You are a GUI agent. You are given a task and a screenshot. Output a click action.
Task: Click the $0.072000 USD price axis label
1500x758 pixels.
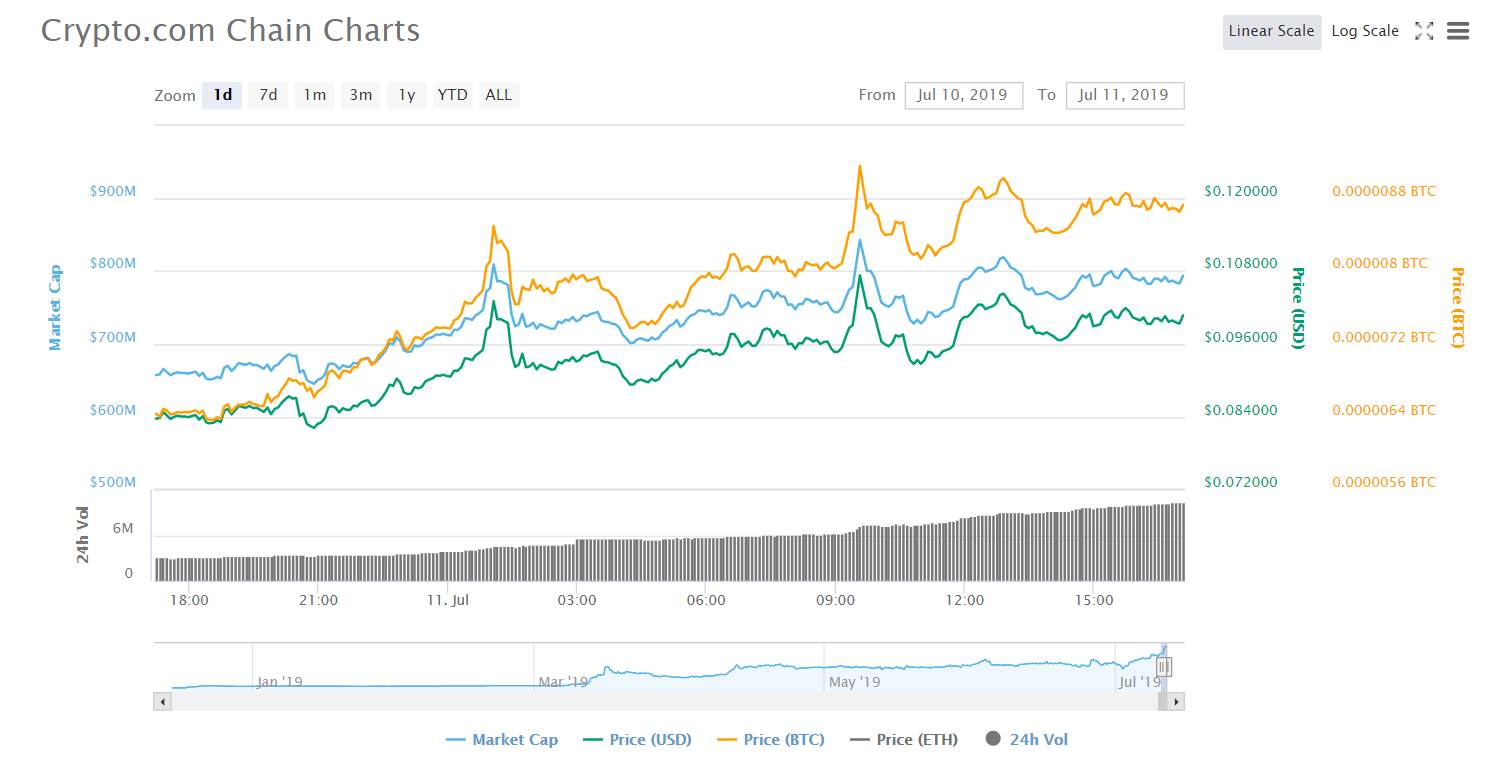(x=1241, y=482)
